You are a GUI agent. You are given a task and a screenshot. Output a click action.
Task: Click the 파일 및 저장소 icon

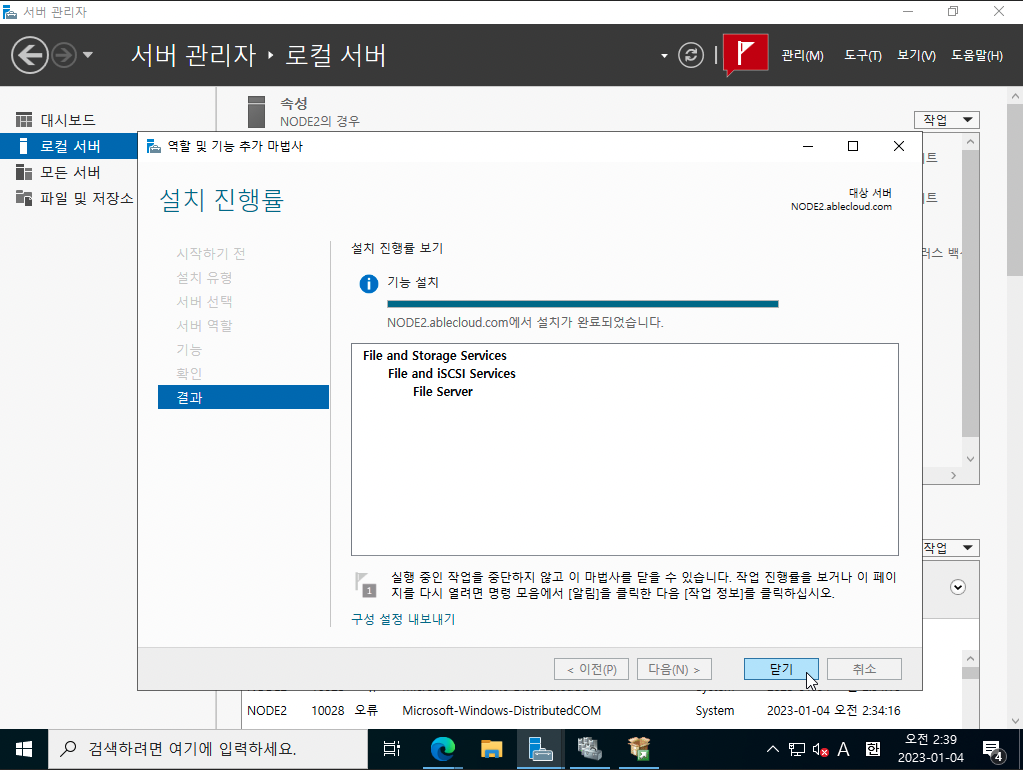23,198
